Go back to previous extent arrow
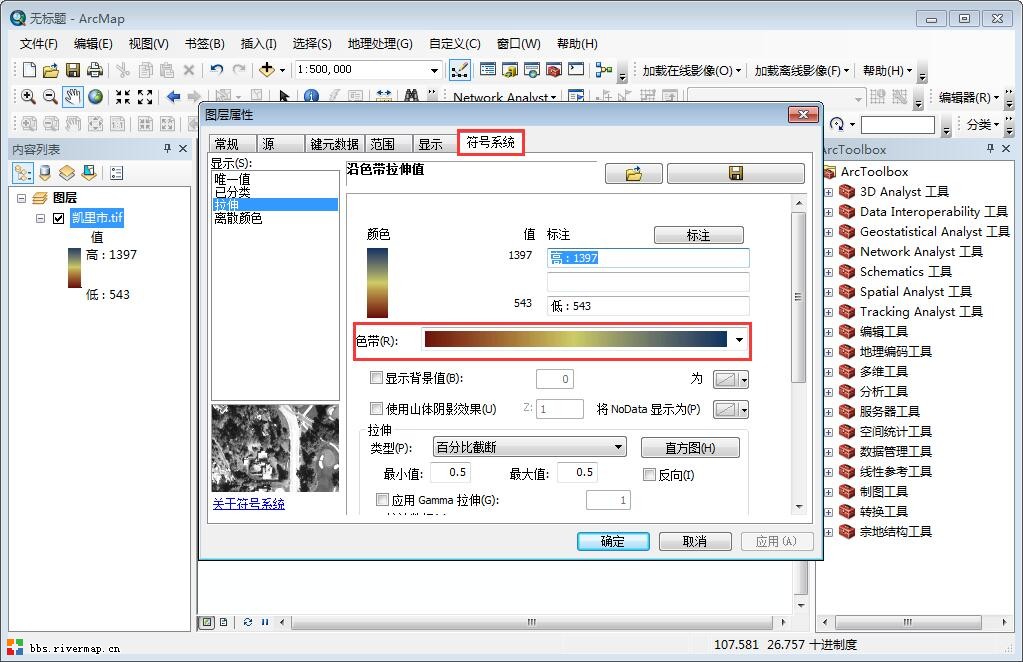 point(173,97)
